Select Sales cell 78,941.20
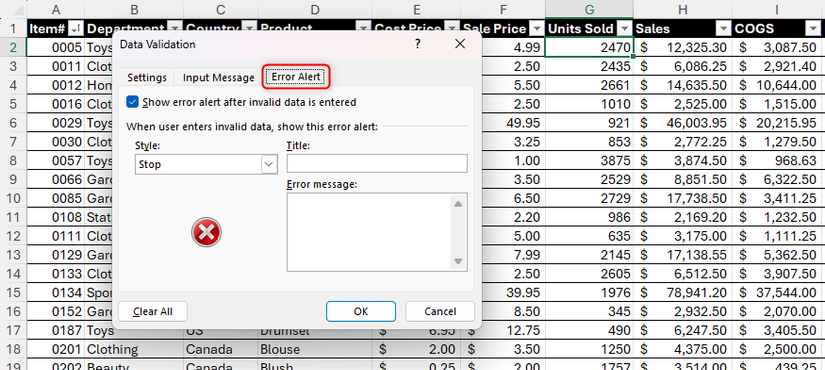This screenshot has height=370, width=825. pyautogui.click(x=682, y=292)
